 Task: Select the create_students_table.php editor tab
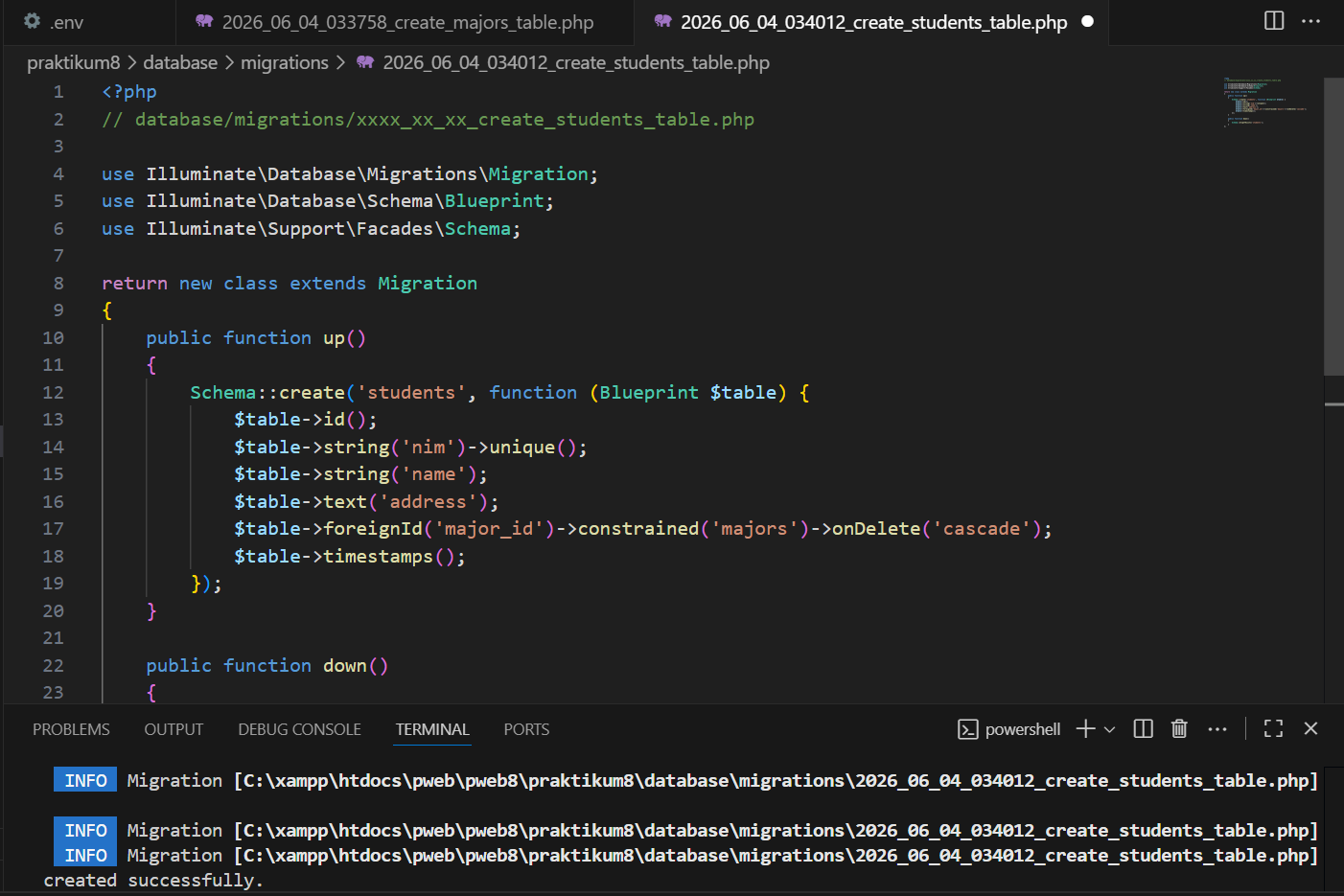tap(872, 22)
